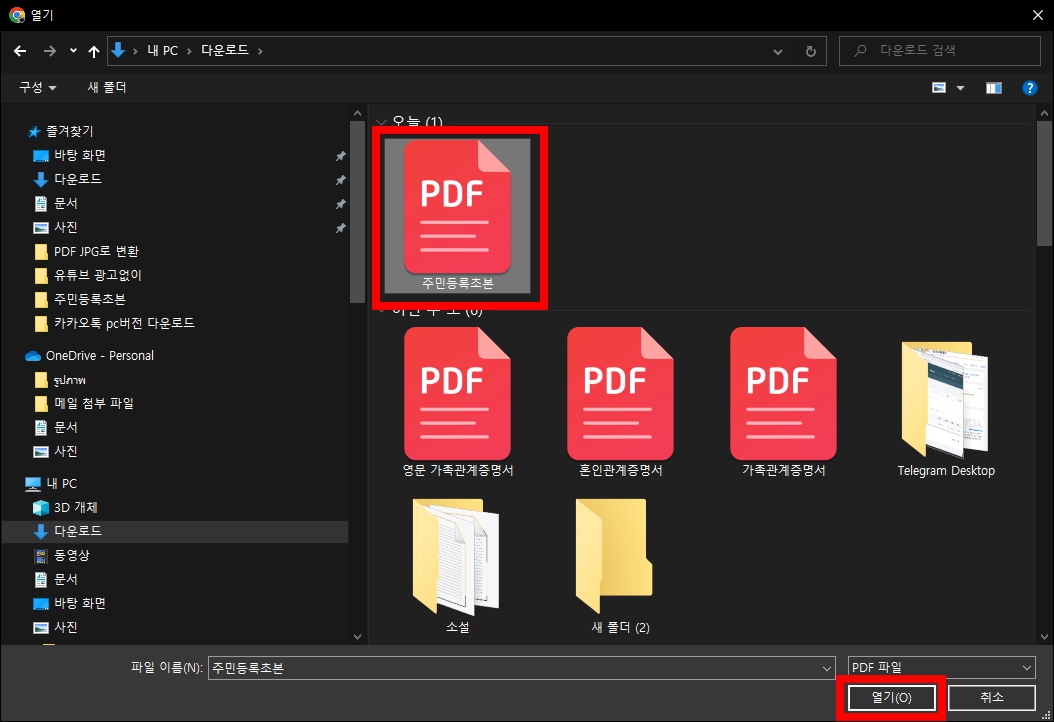Show the preview pane icon

993,87
